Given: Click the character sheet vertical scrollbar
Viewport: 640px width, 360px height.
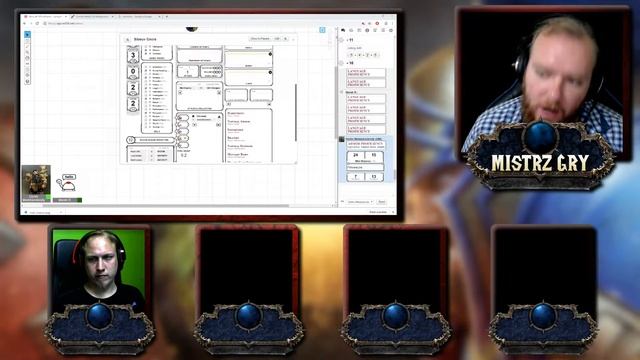Looking at the screenshot, I should click(x=296, y=112).
